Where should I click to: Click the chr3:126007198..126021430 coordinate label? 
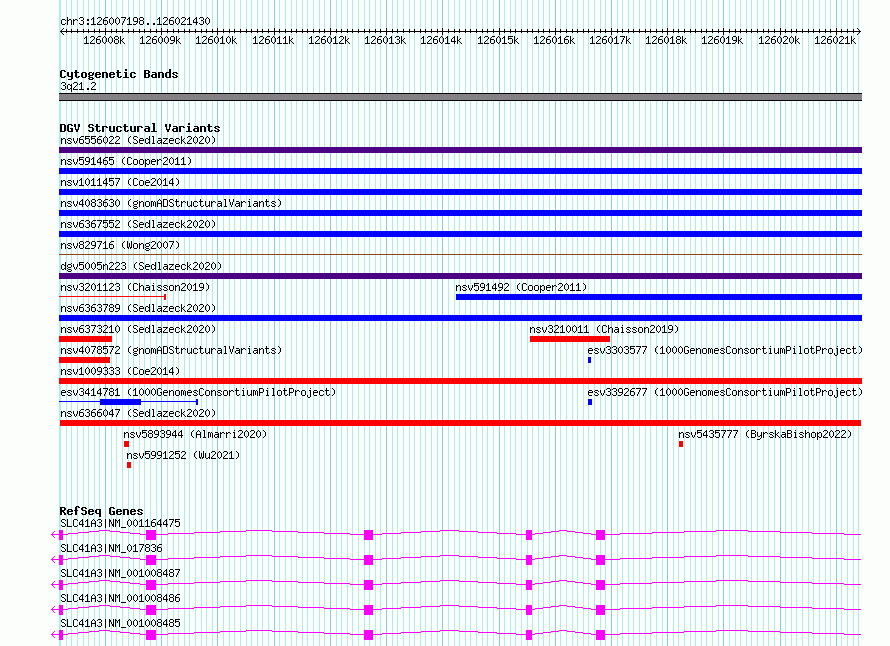135,21
